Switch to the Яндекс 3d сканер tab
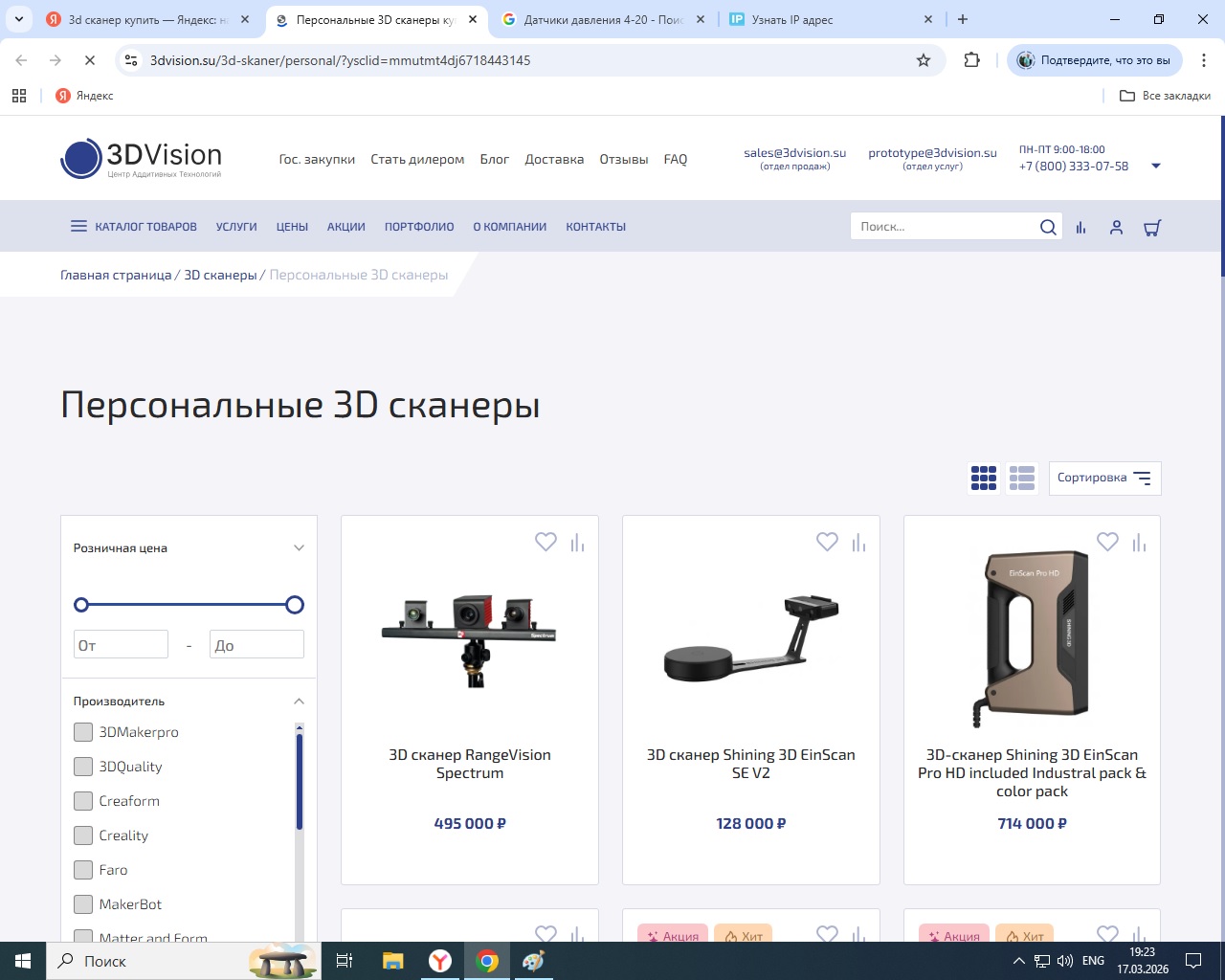Screen dimensions: 1225x980 tap(149, 19)
